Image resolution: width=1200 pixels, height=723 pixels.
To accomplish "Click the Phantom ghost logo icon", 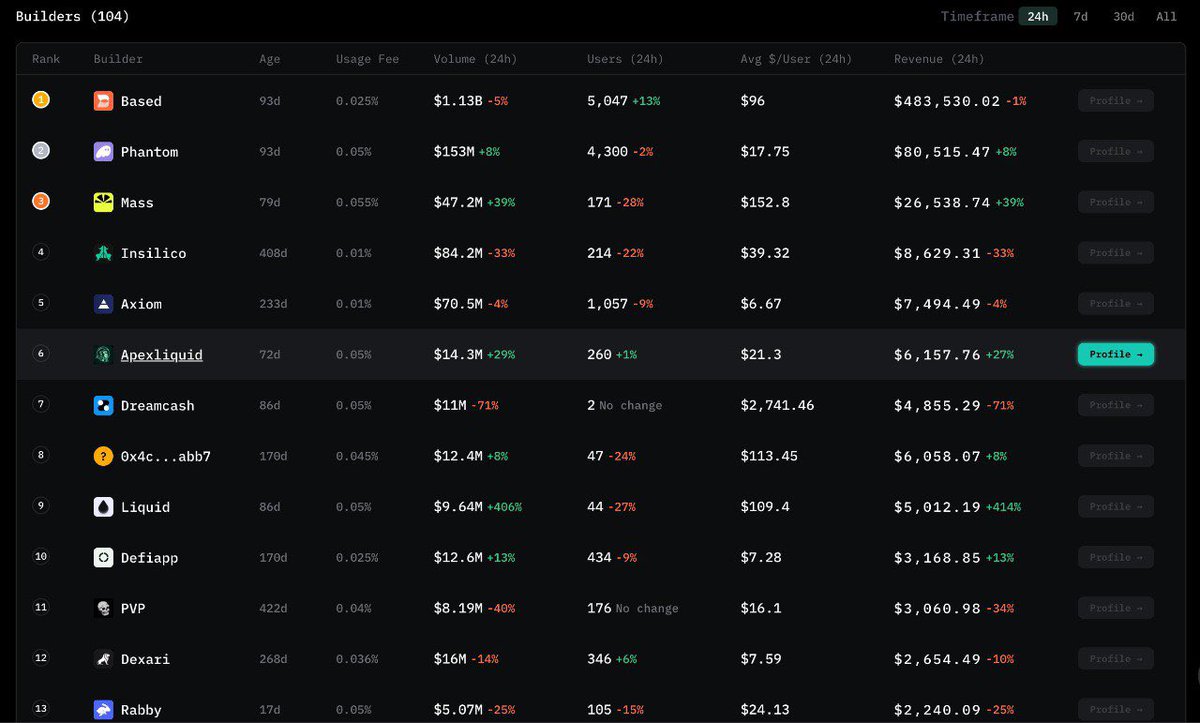I will [103, 152].
